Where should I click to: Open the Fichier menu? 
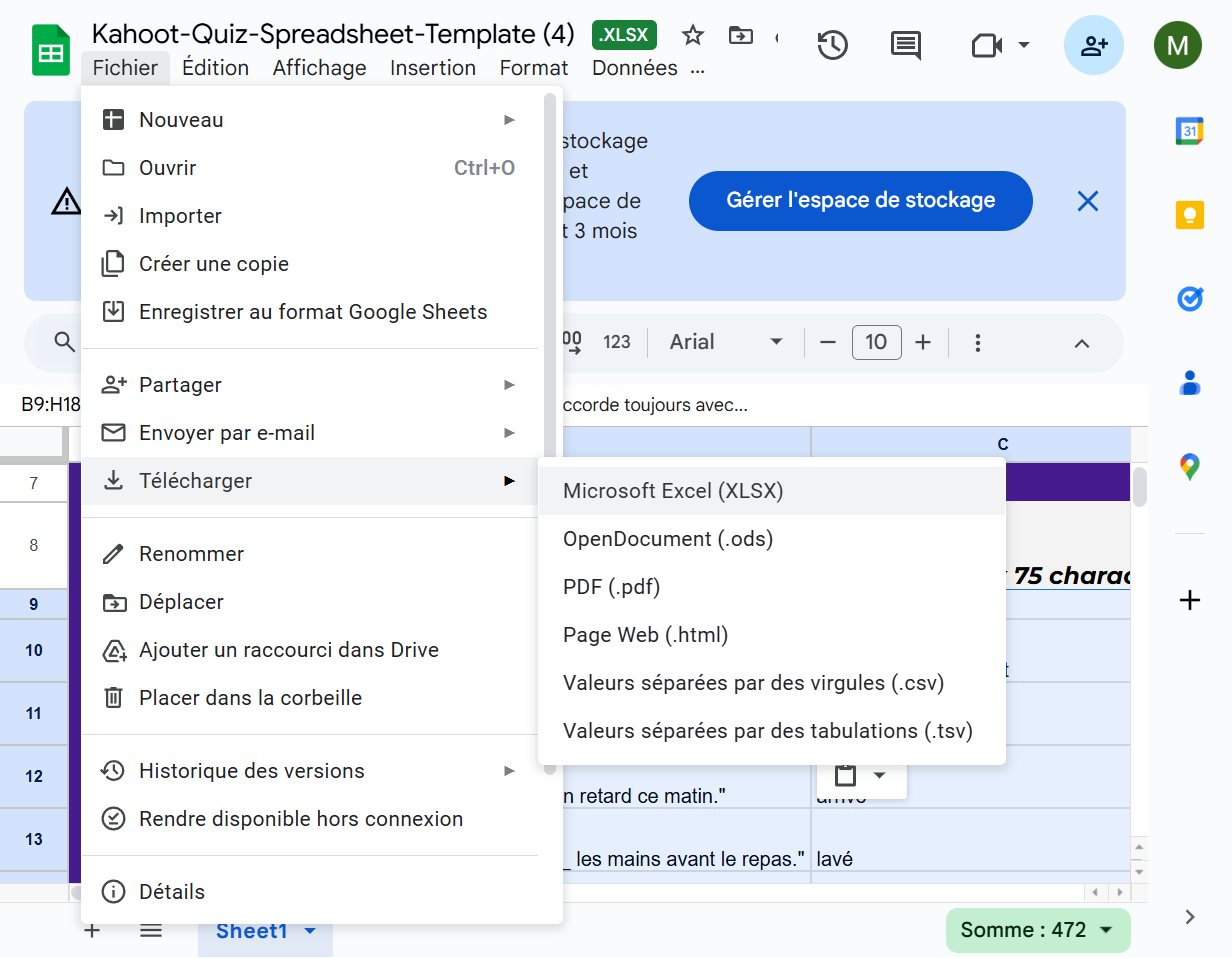125,68
